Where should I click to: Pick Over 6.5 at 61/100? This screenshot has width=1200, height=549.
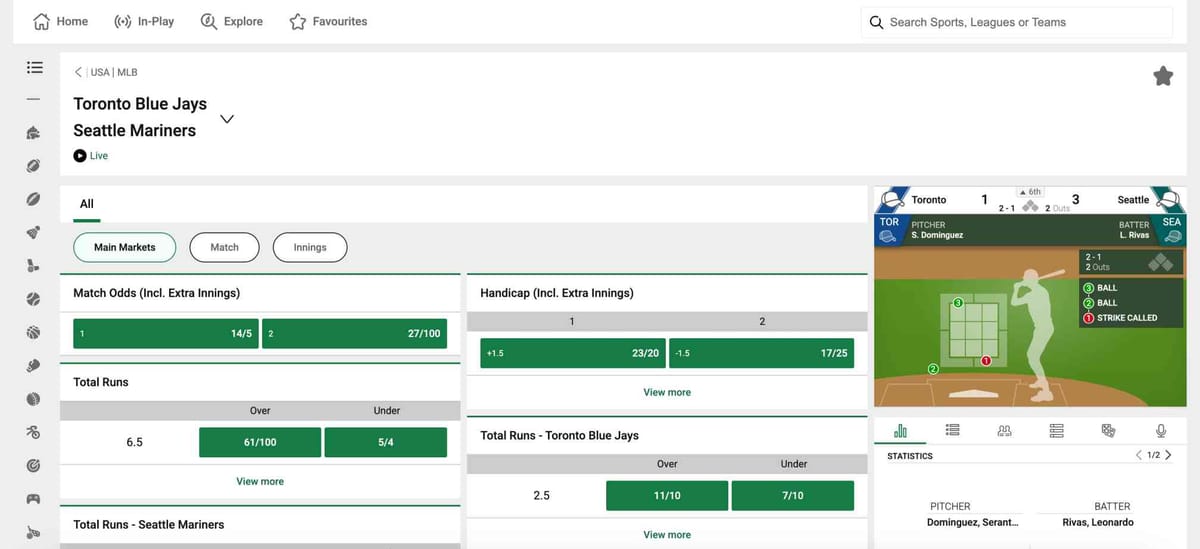pyautogui.click(x=260, y=442)
